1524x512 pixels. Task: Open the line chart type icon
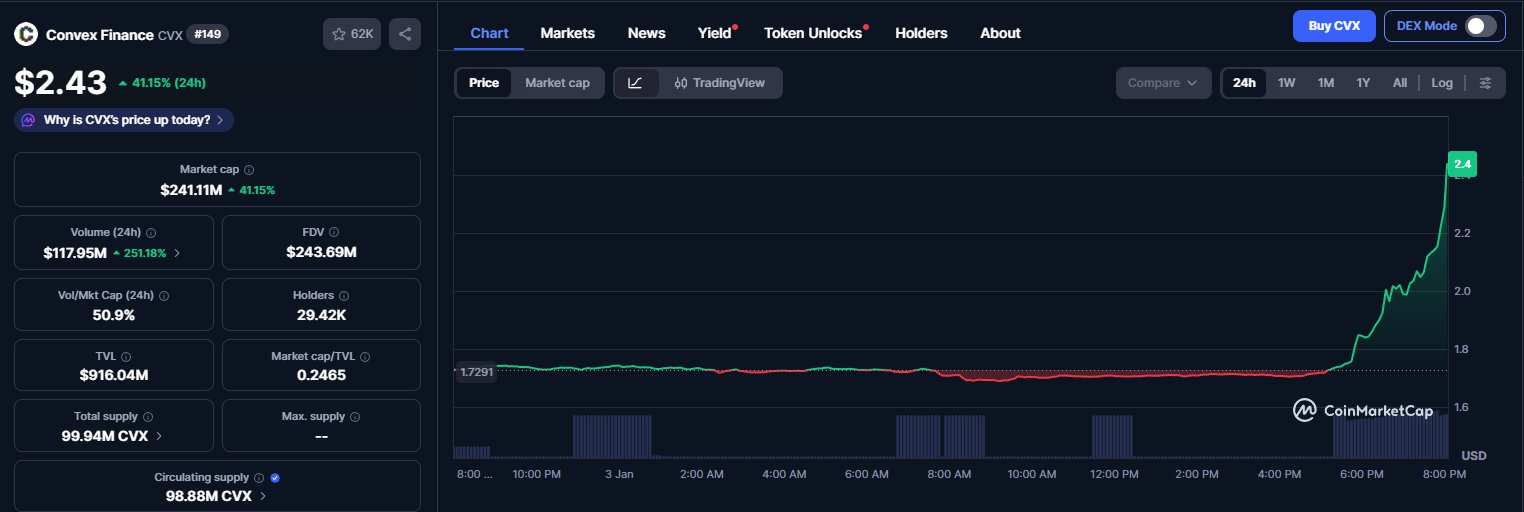point(636,83)
